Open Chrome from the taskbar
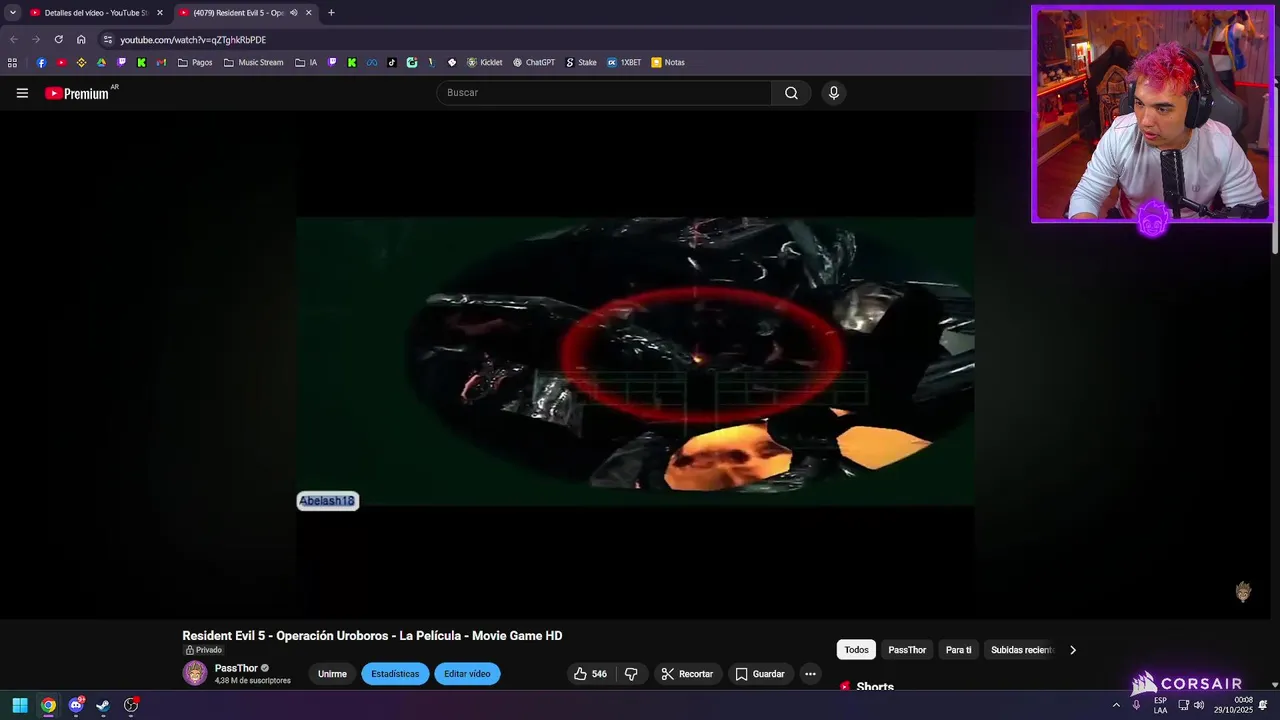Image resolution: width=1280 pixels, height=720 pixels. (48, 705)
